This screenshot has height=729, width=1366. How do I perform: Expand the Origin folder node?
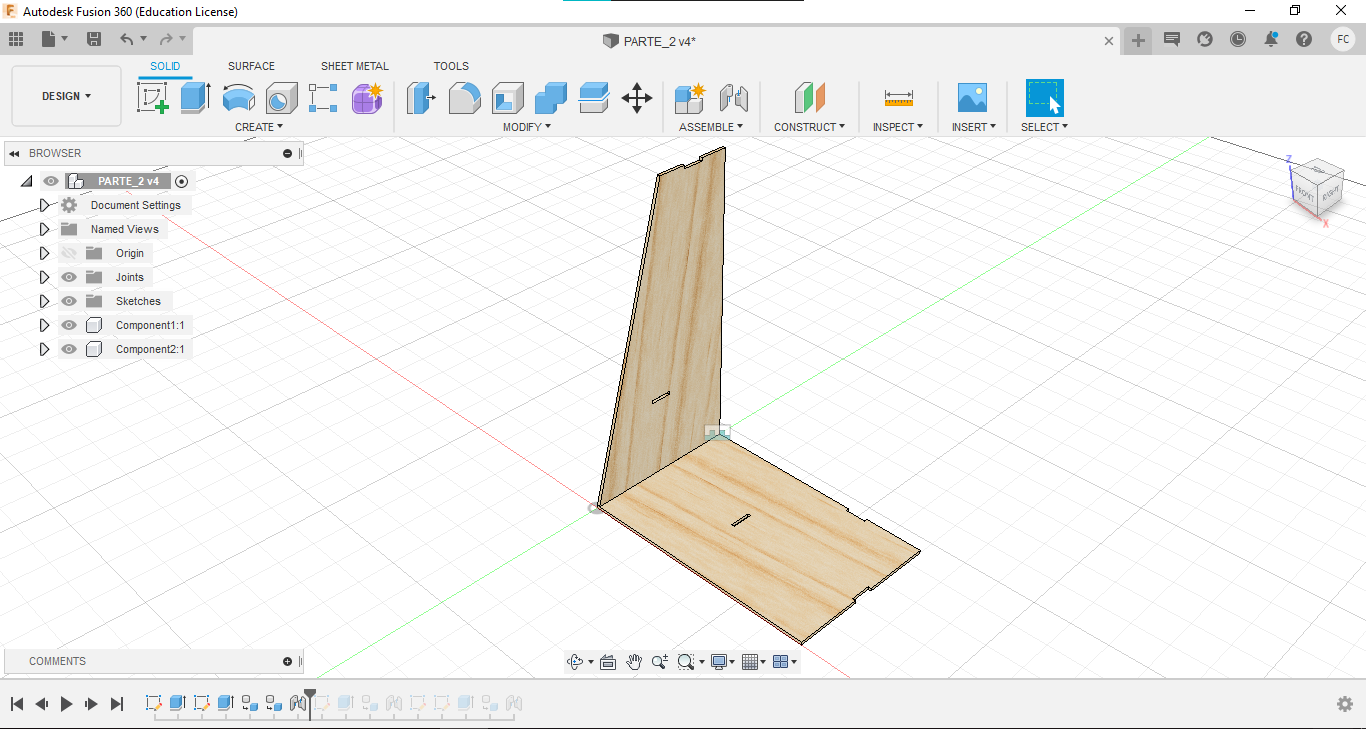(44, 253)
